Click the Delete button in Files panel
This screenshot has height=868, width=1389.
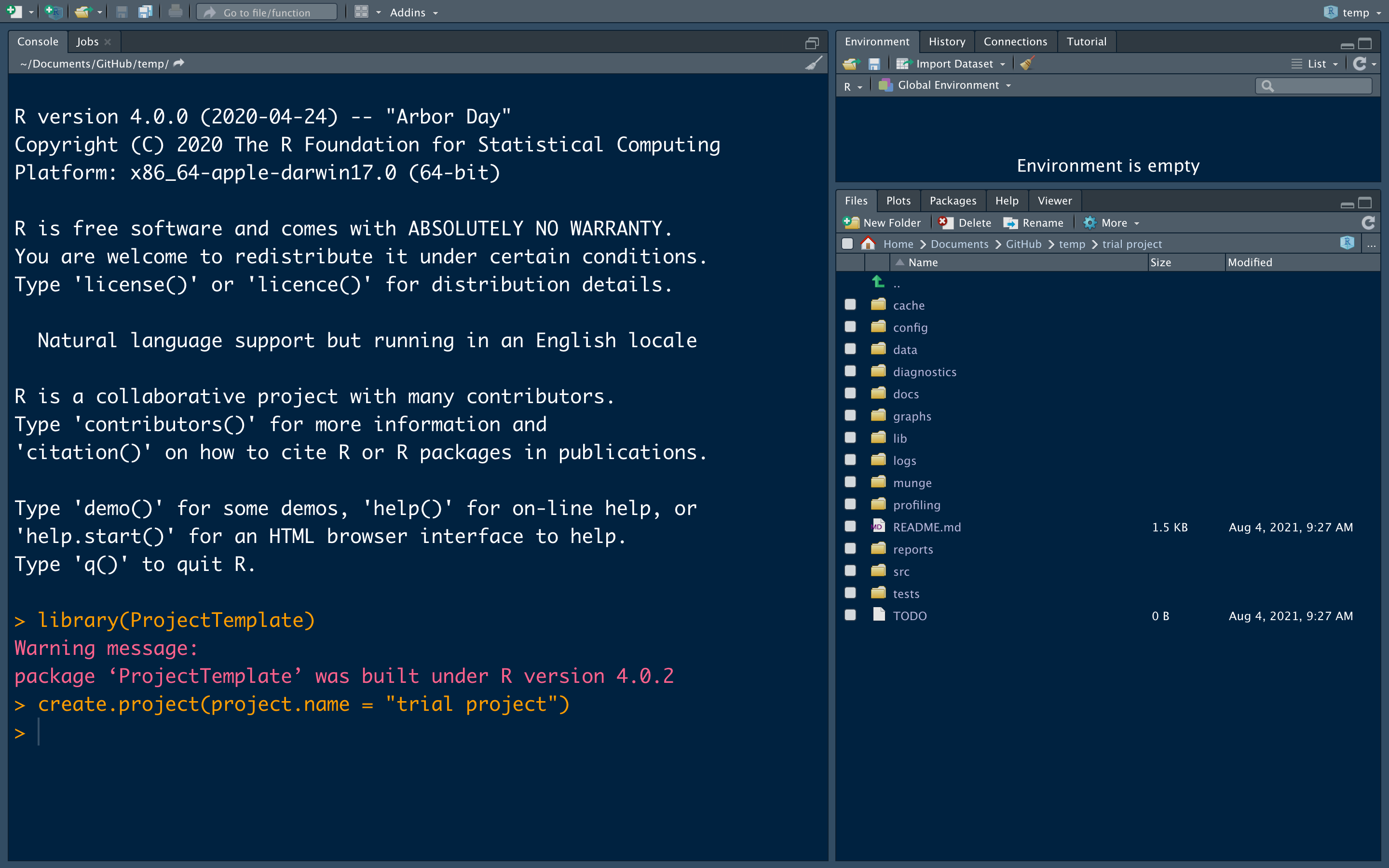coord(966,222)
